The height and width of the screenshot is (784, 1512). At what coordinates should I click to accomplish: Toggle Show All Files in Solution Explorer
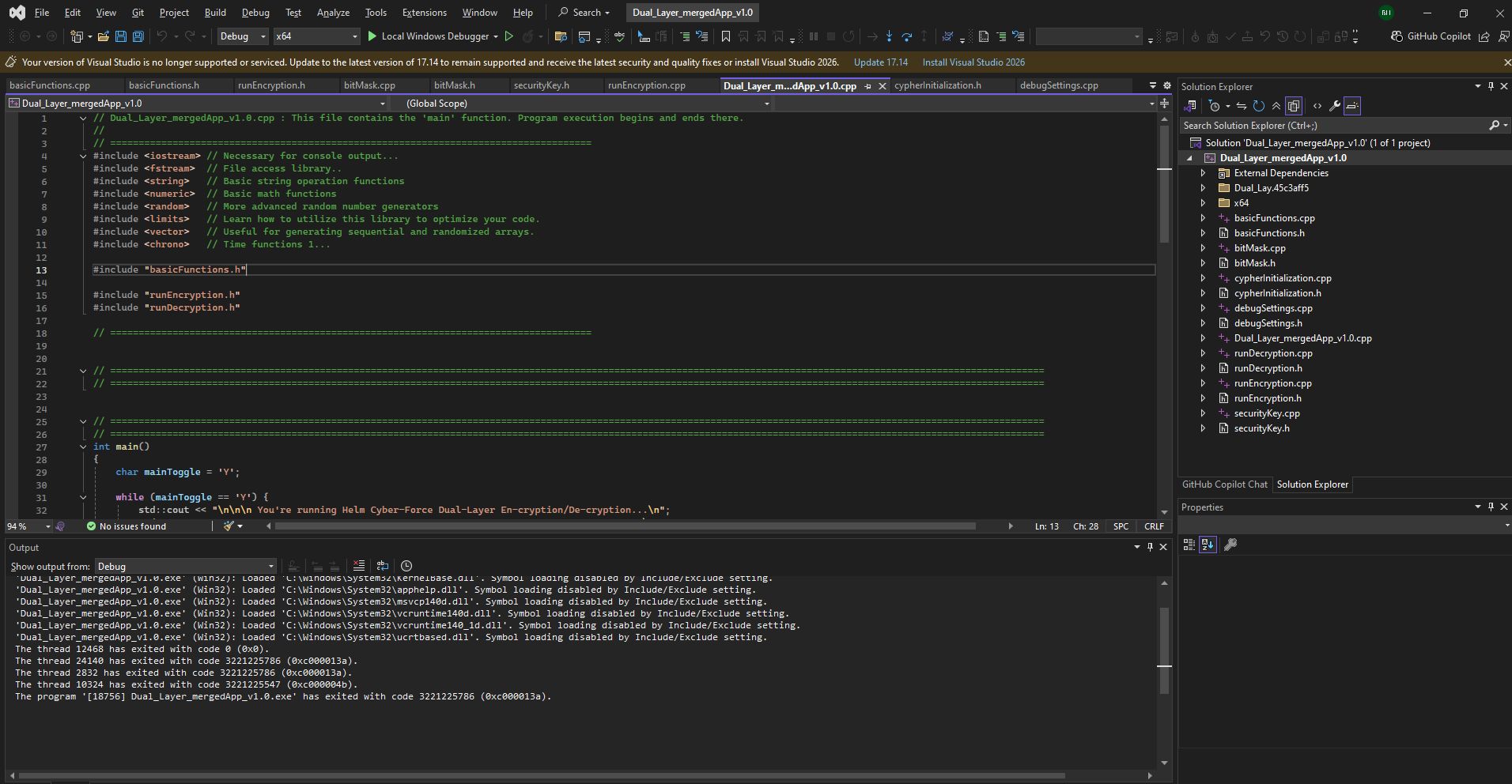pyautogui.click(x=1294, y=106)
